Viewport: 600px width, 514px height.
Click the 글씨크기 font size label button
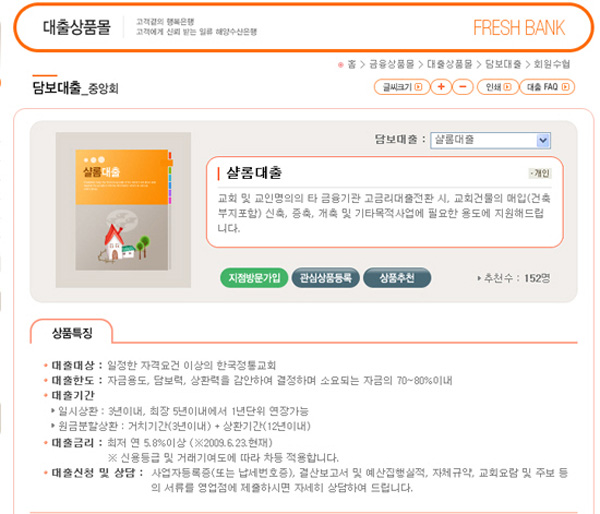402,87
